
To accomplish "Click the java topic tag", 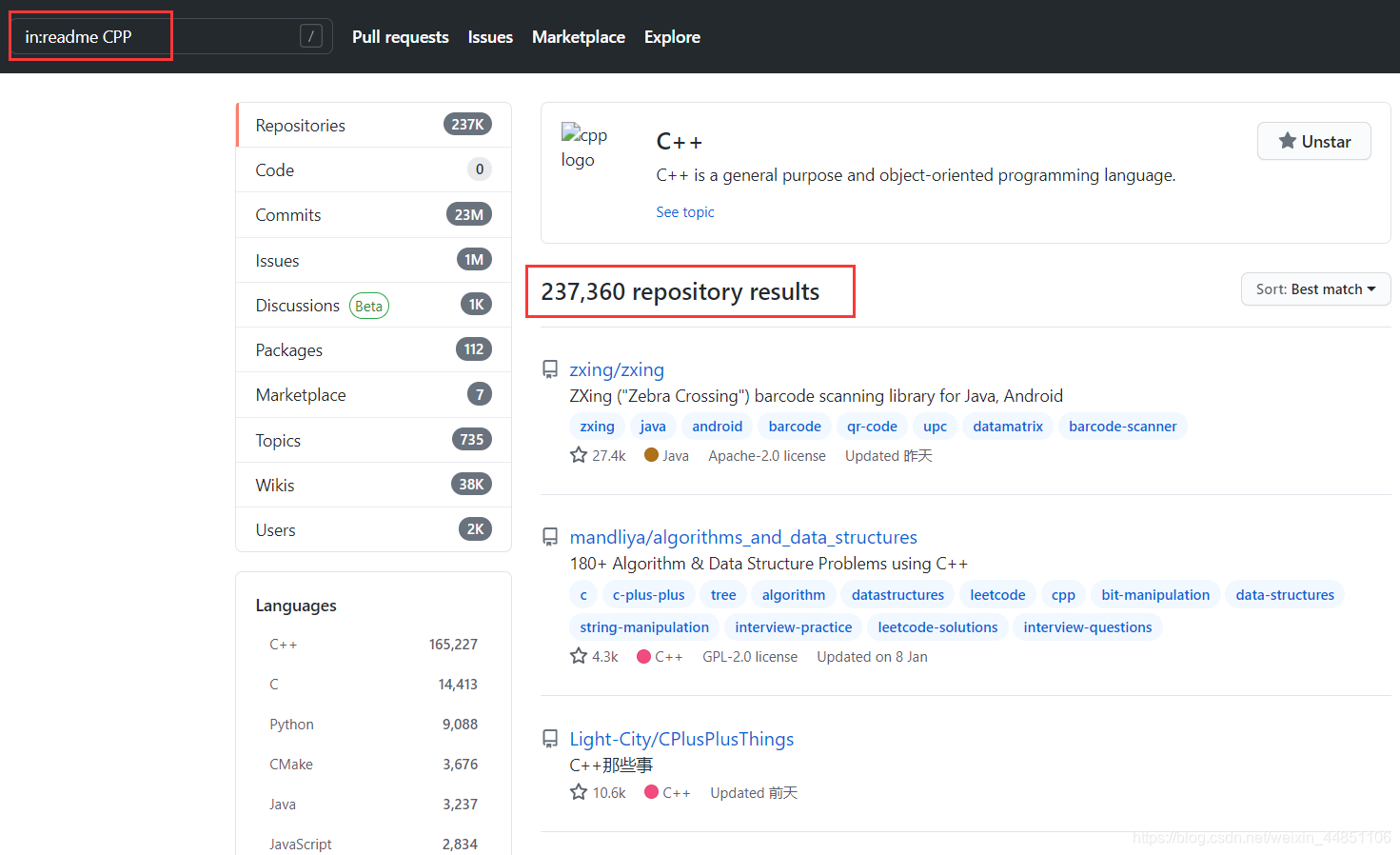I will coord(653,427).
